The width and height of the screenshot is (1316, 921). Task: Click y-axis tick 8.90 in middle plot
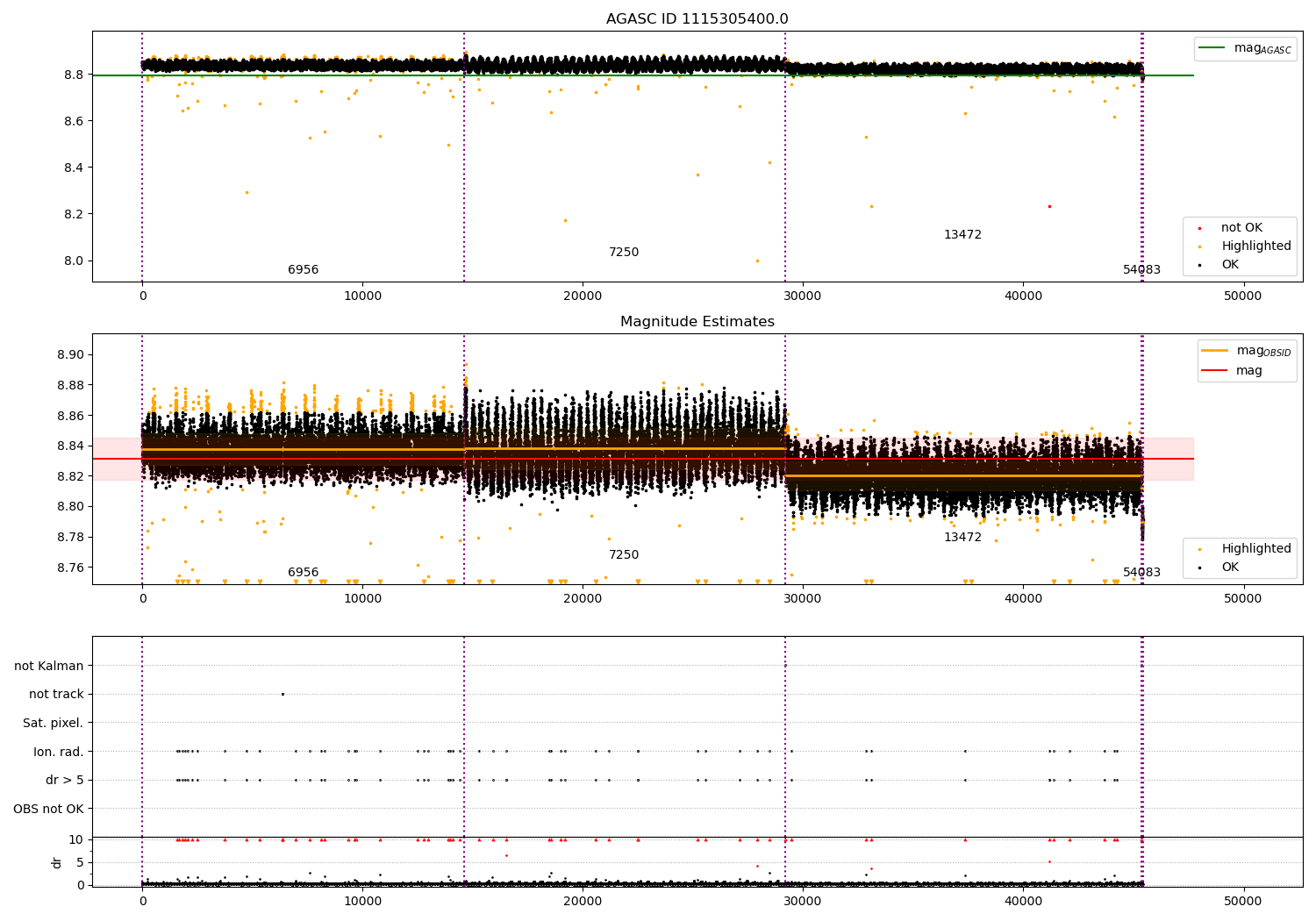point(70,355)
